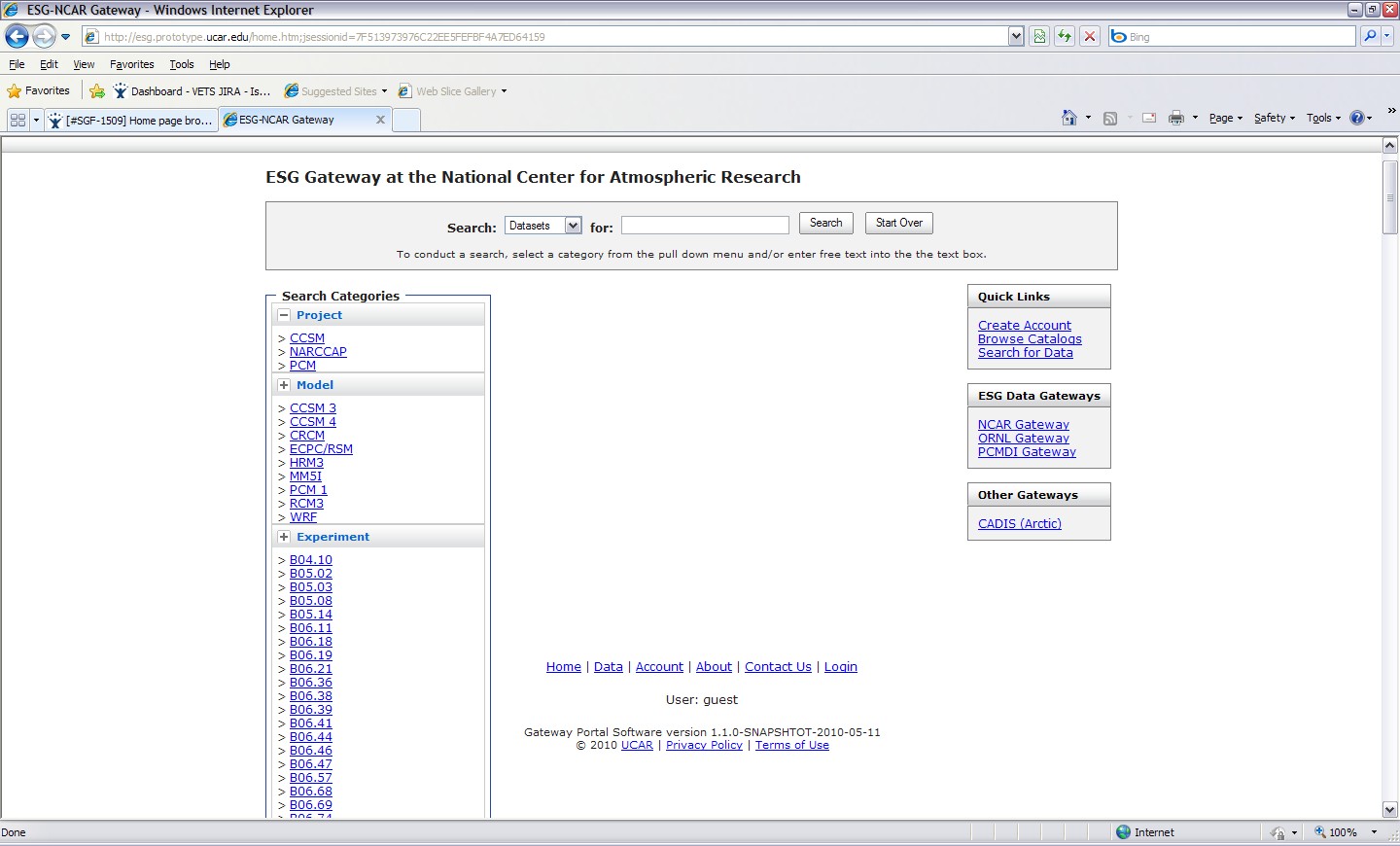Open the Safety command bar menu
This screenshot has height=846, width=1400.
click(1273, 118)
